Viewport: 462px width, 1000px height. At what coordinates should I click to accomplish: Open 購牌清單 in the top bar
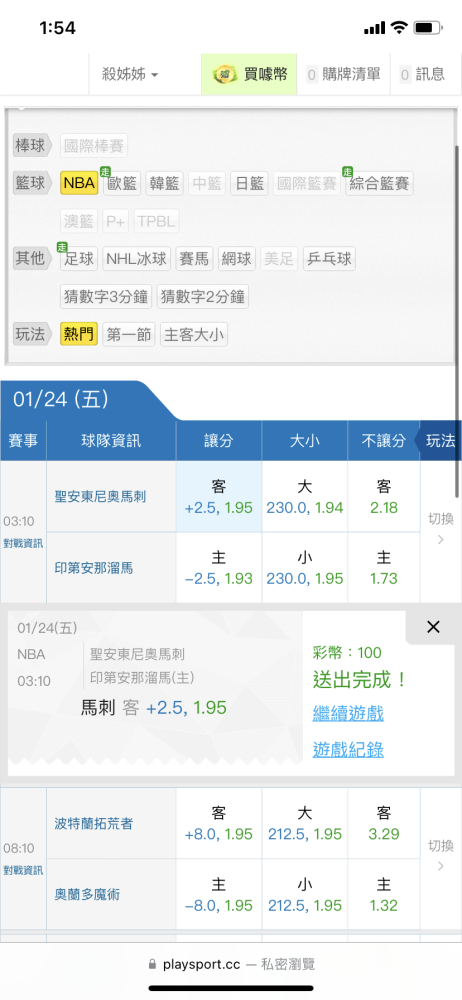[x=343, y=75]
